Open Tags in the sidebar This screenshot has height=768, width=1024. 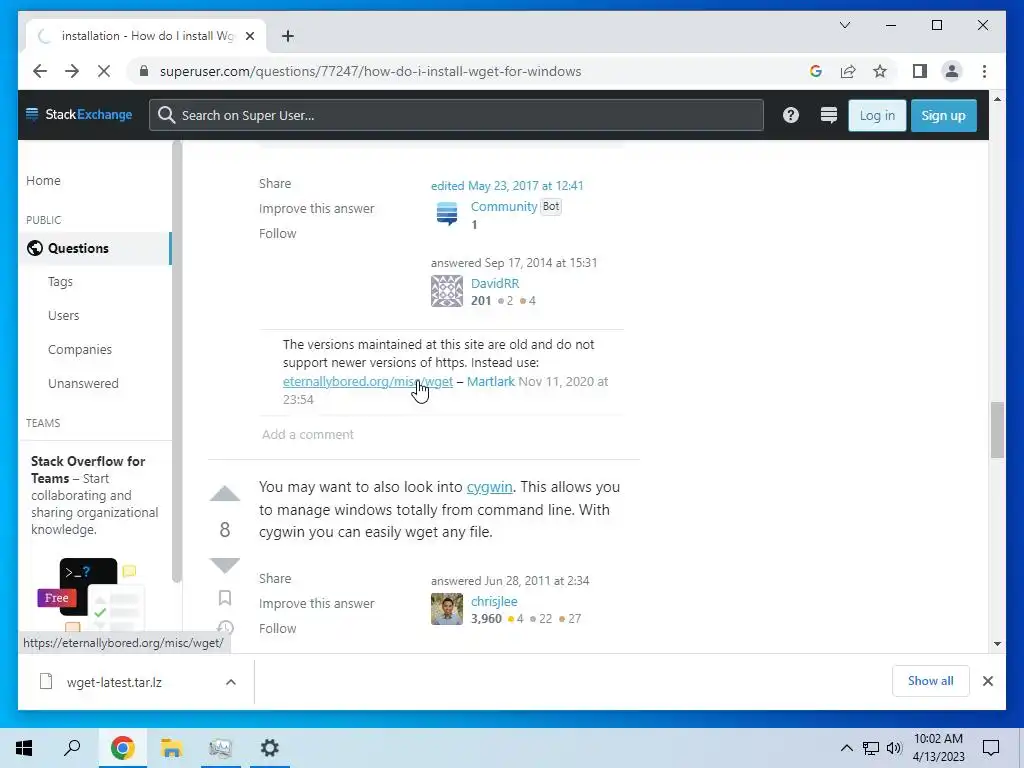[60, 281]
